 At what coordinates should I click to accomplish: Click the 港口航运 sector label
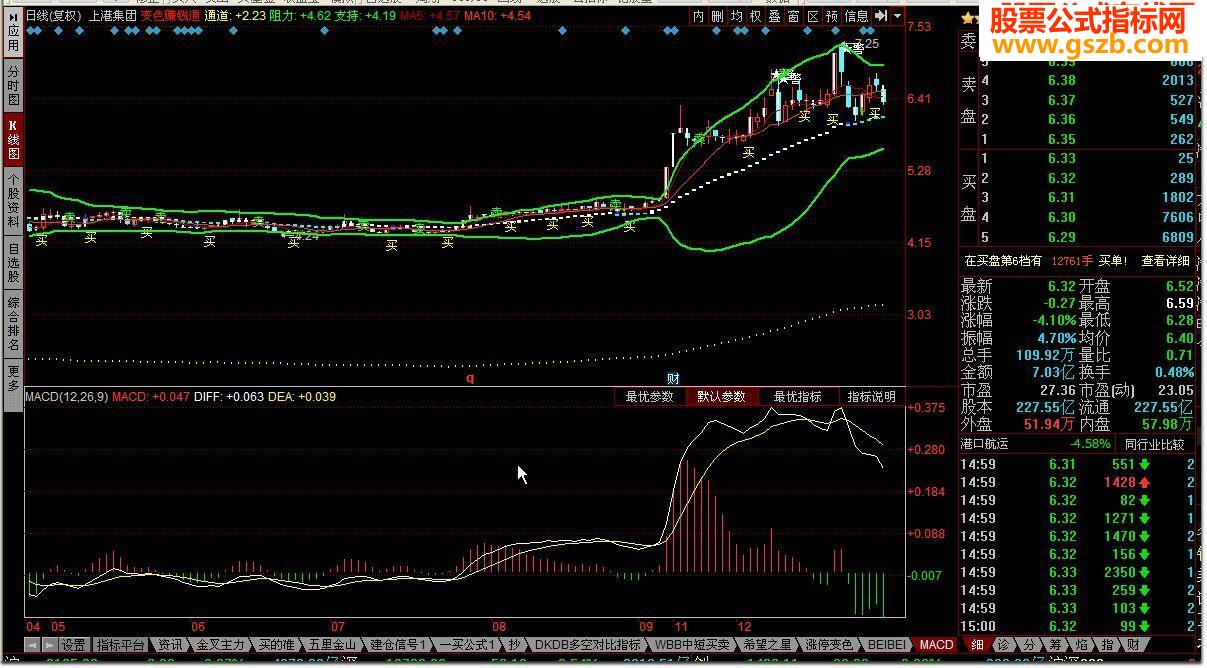[985, 444]
